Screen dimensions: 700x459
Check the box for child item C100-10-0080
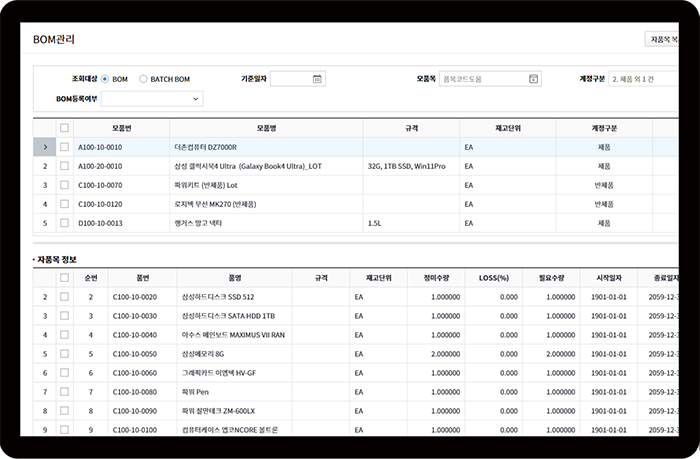pyautogui.click(x=64, y=392)
